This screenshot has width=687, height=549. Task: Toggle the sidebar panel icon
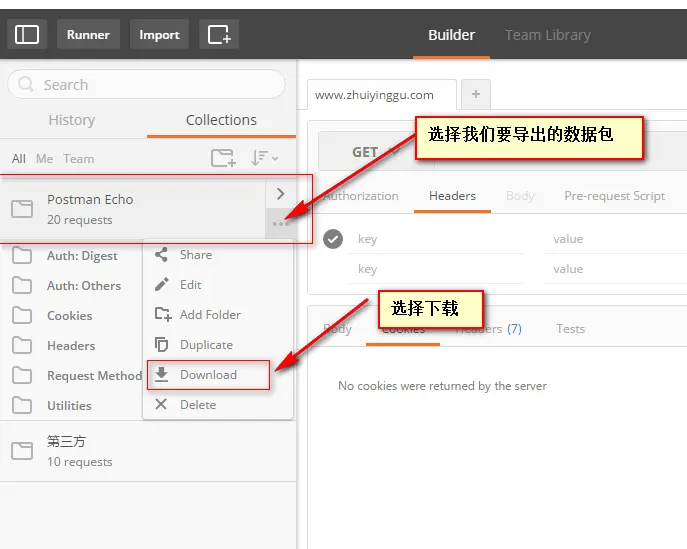point(27,34)
